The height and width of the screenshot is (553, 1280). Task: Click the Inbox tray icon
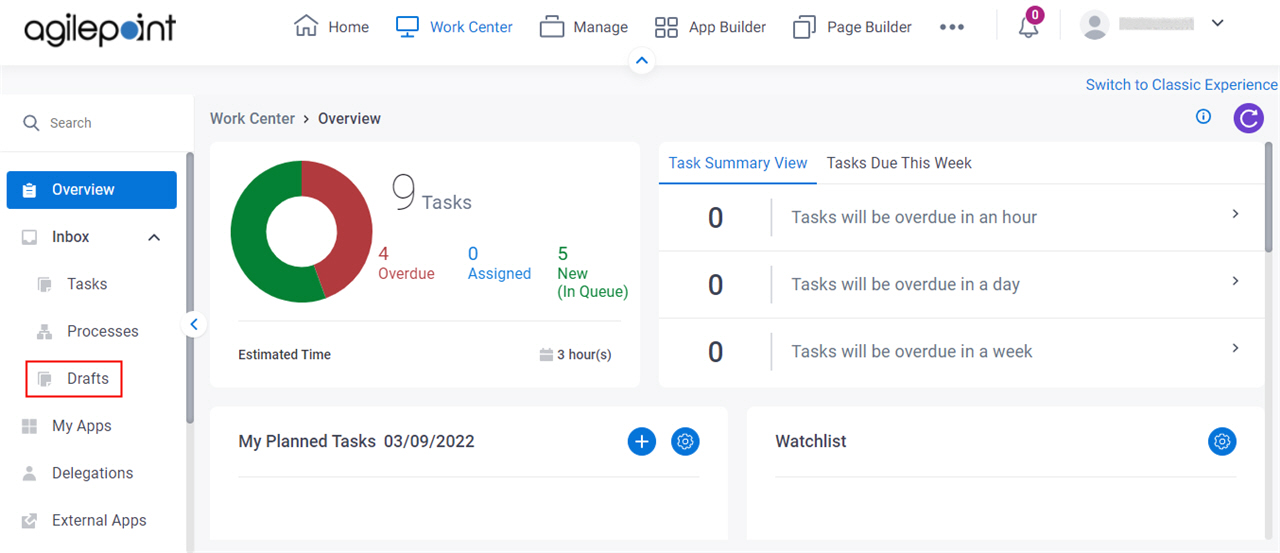tap(29, 237)
